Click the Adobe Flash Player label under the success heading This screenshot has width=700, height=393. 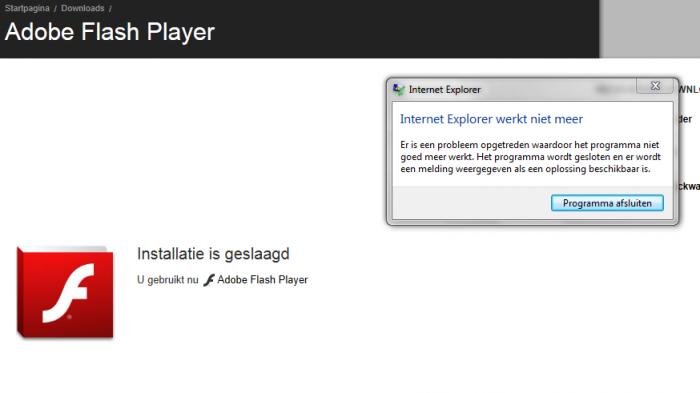(262, 280)
